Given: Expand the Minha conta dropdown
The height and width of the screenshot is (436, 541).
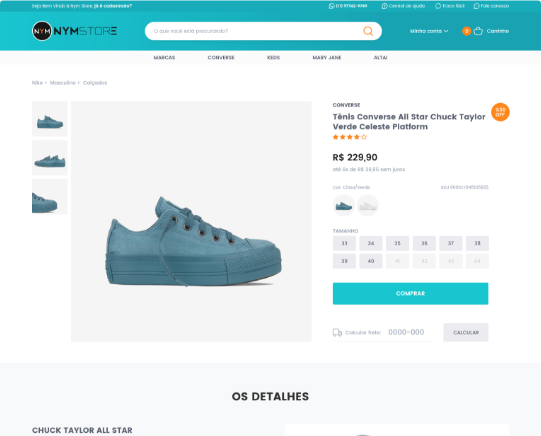Looking at the screenshot, I should (429, 31).
